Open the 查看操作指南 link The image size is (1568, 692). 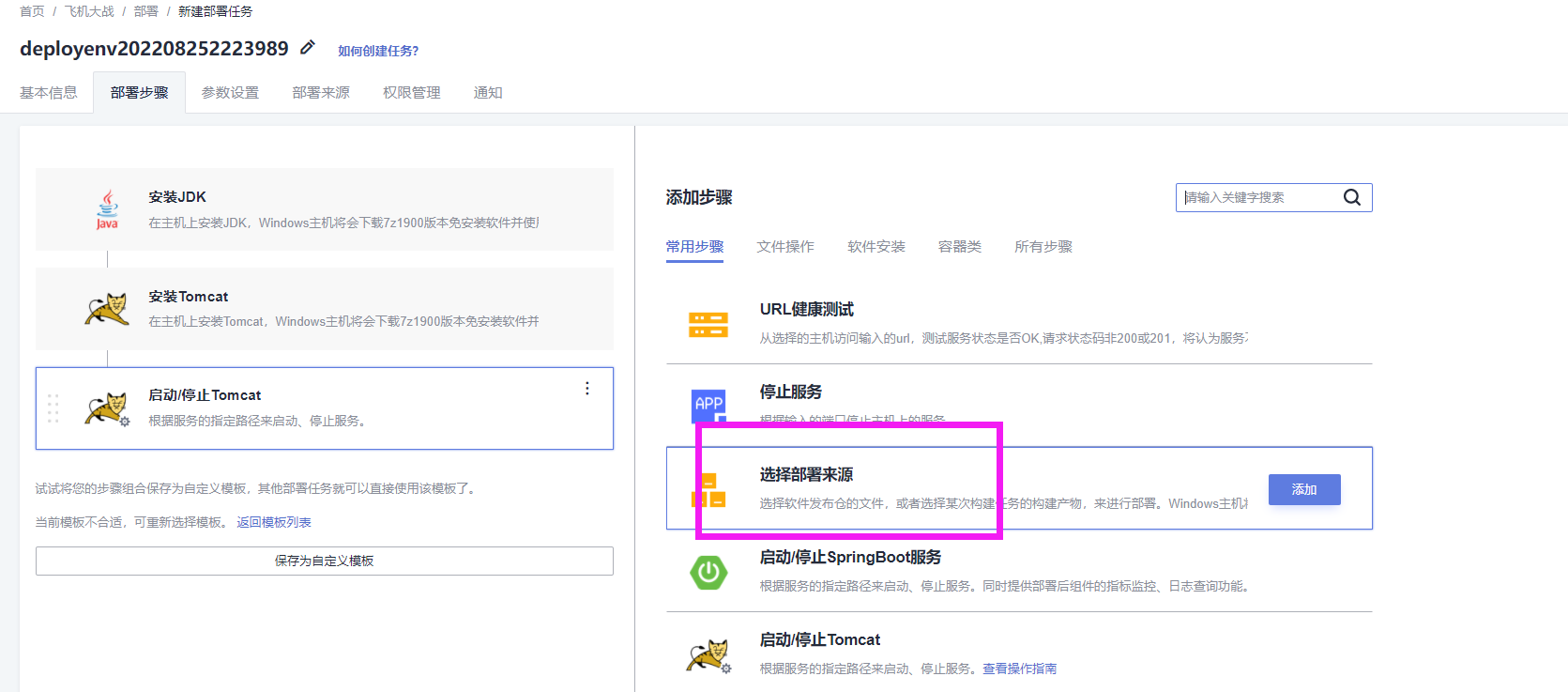[1020, 669]
